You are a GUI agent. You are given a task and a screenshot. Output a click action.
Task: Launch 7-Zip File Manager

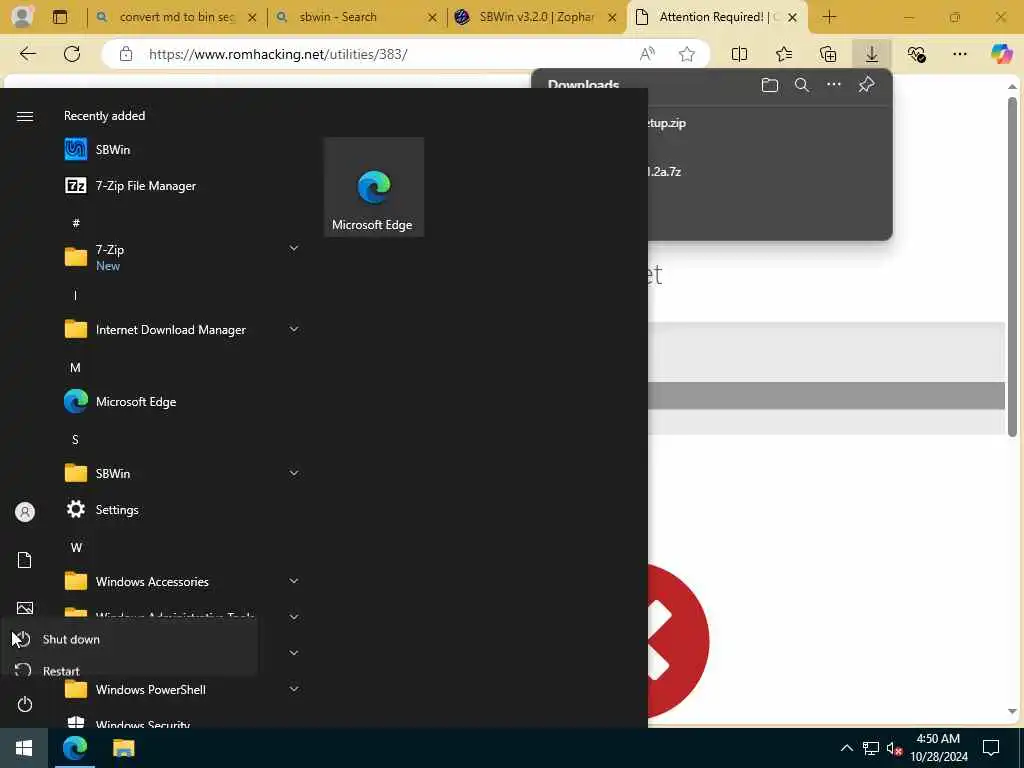182,185
